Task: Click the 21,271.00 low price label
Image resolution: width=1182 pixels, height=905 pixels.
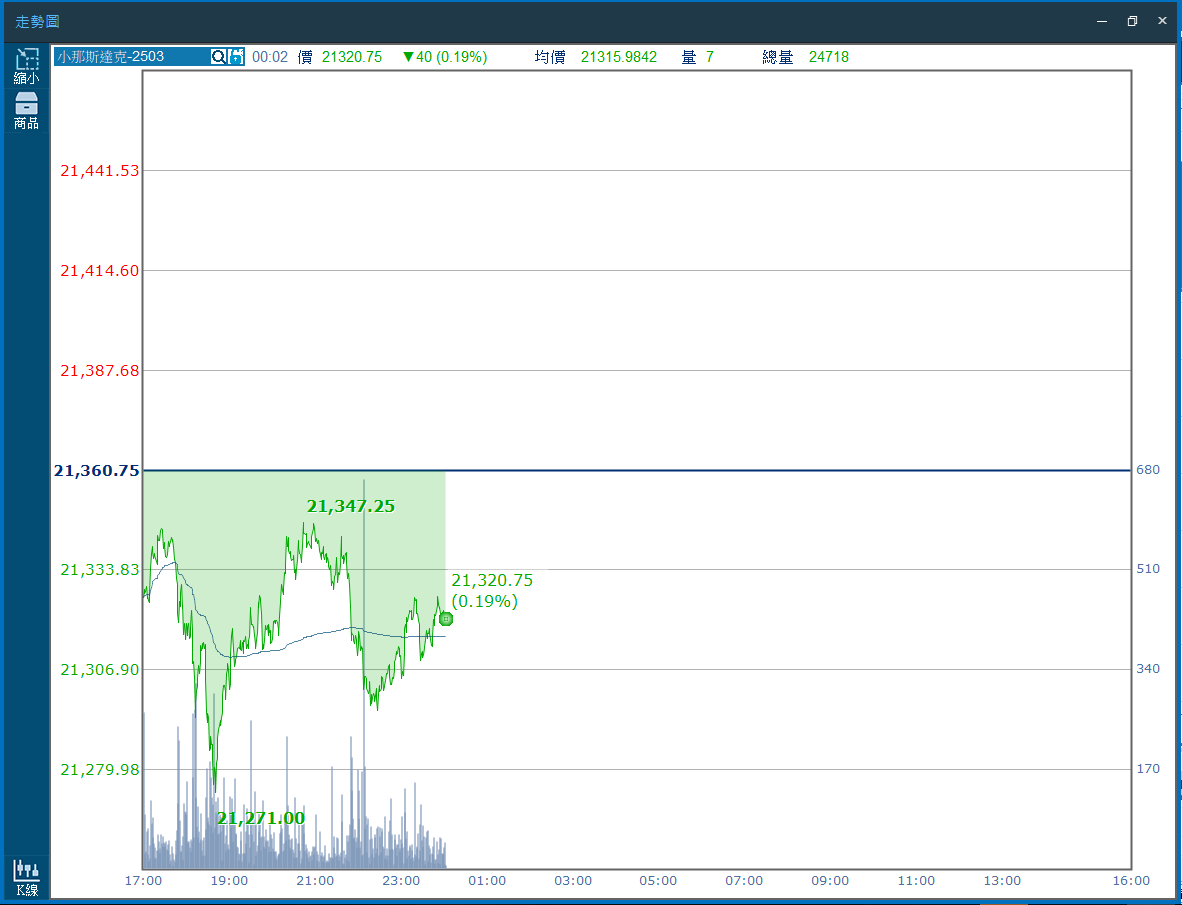Action: (260, 819)
